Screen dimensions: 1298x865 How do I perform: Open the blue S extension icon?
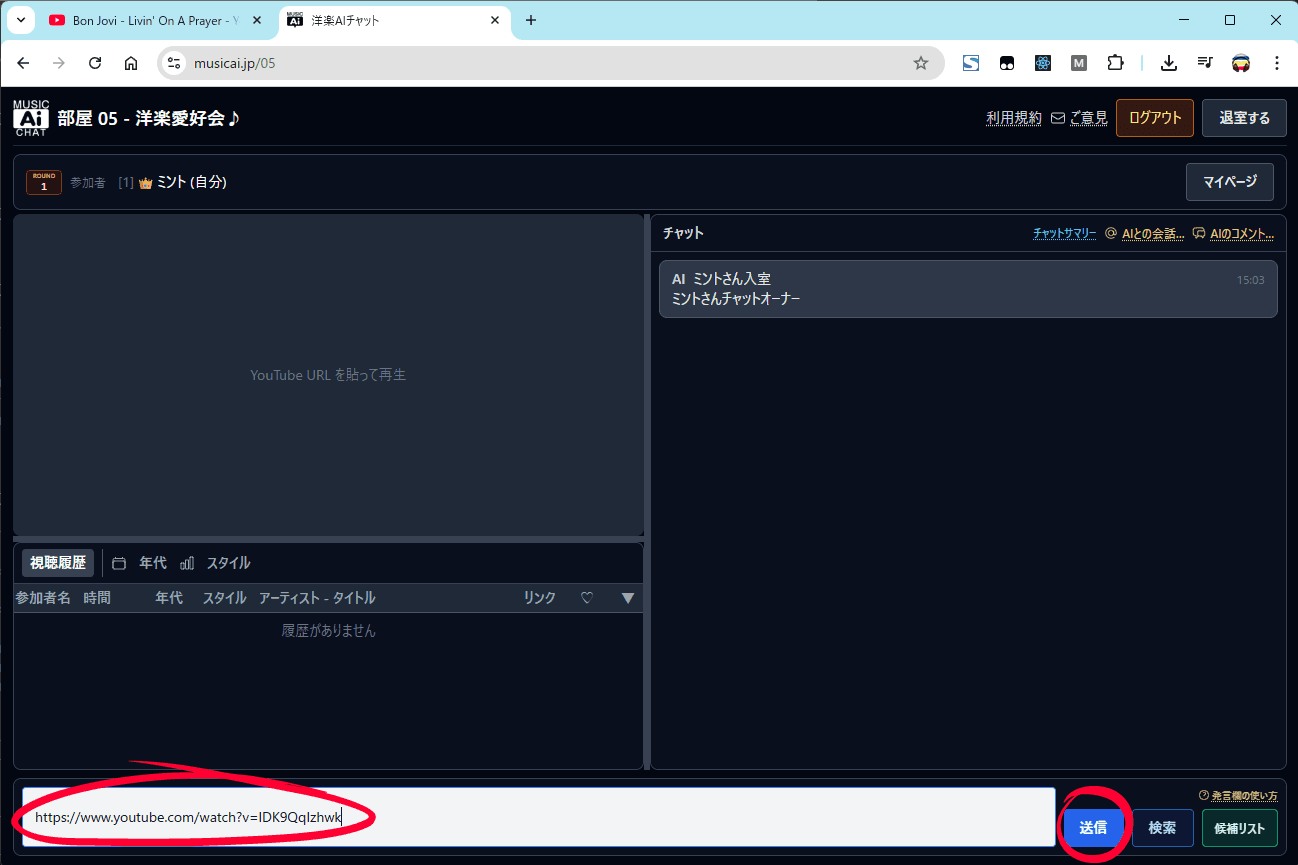[x=971, y=63]
